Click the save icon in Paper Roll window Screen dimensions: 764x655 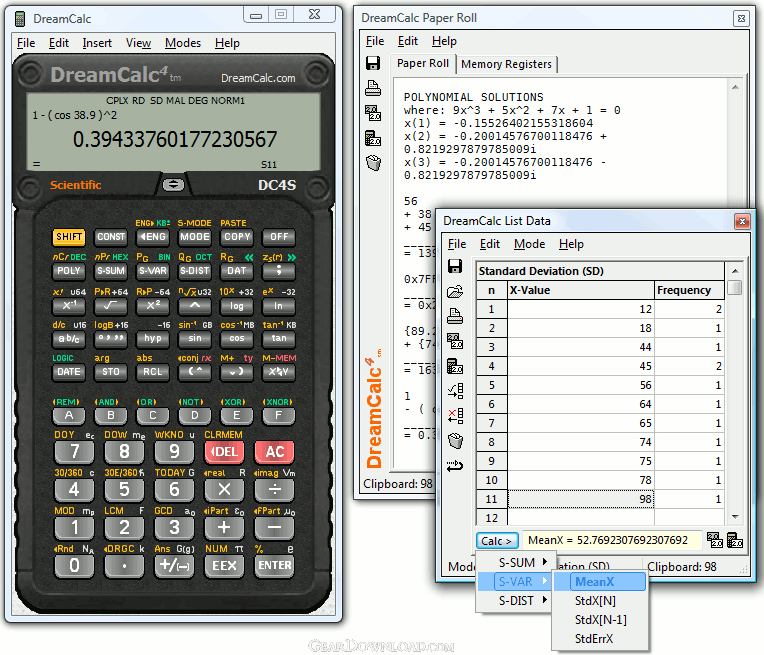point(373,63)
